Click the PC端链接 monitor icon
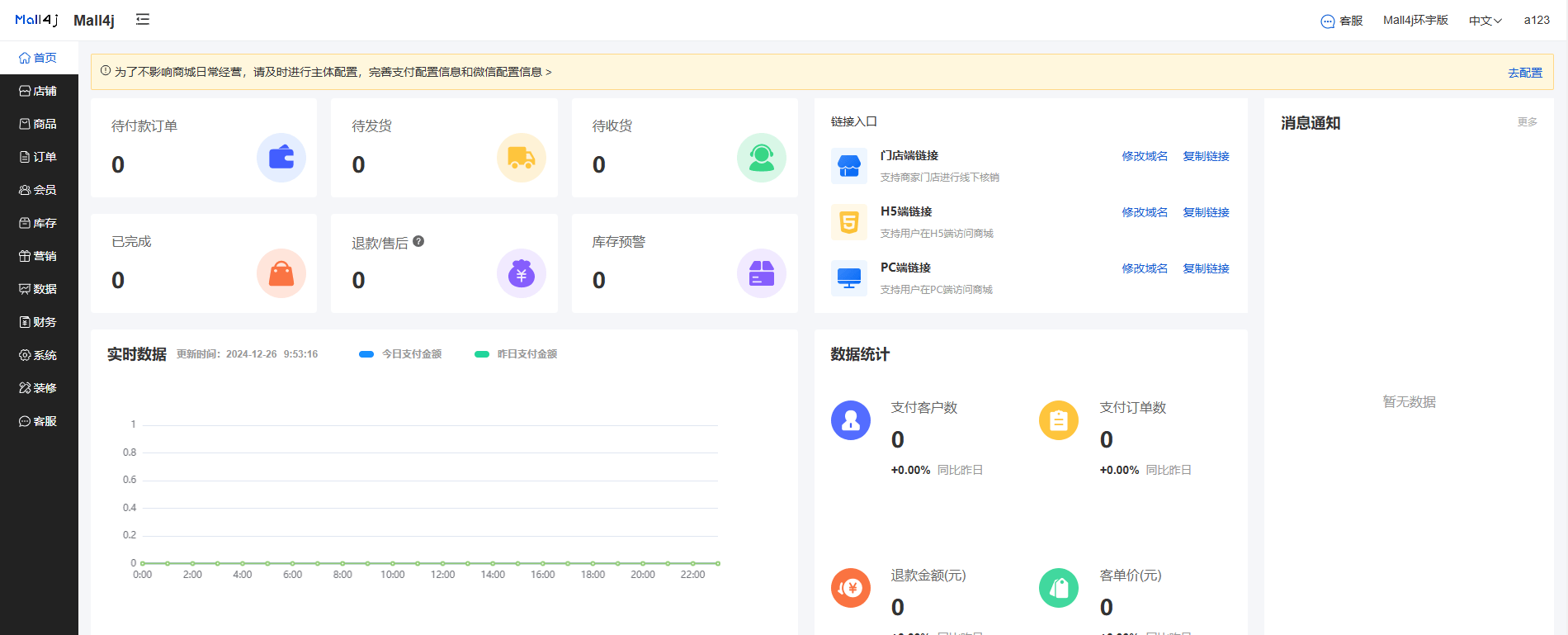Viewport: 1568px width, 635px height. point(849,278)
